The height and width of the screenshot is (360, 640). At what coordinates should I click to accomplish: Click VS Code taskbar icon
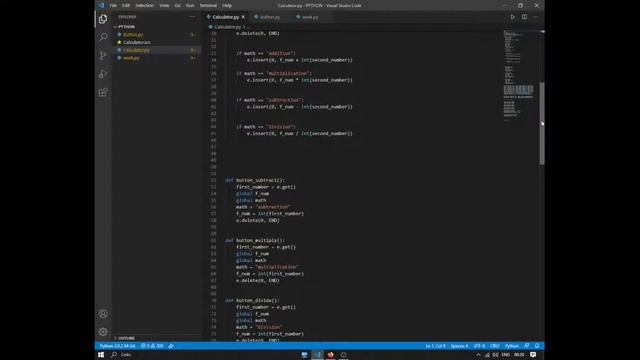317,355
